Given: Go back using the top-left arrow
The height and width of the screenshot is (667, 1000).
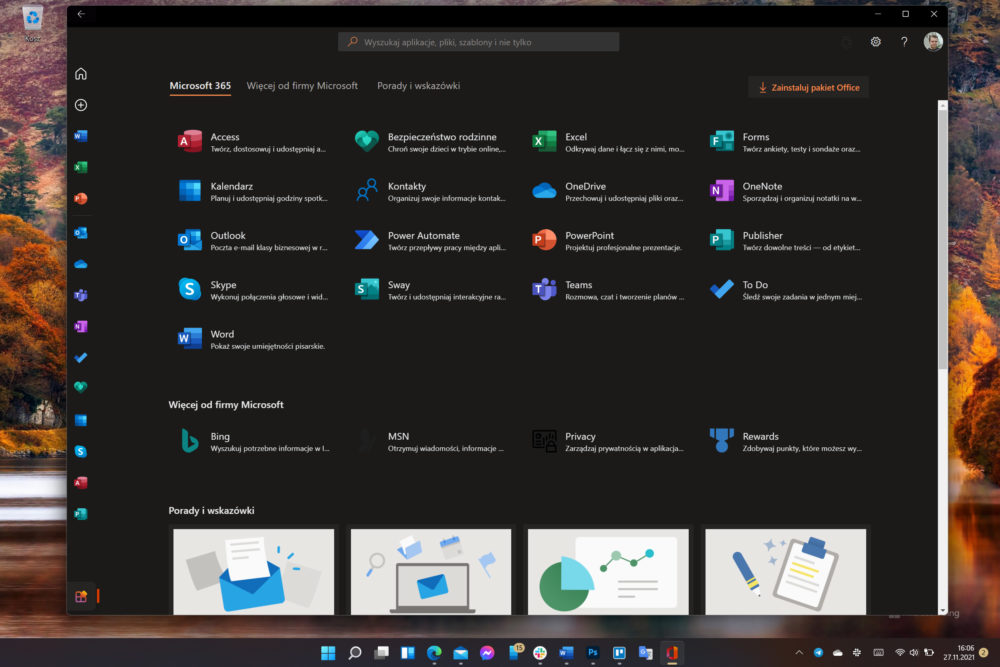Looking at the screenshot, I should tap(81, 14).
